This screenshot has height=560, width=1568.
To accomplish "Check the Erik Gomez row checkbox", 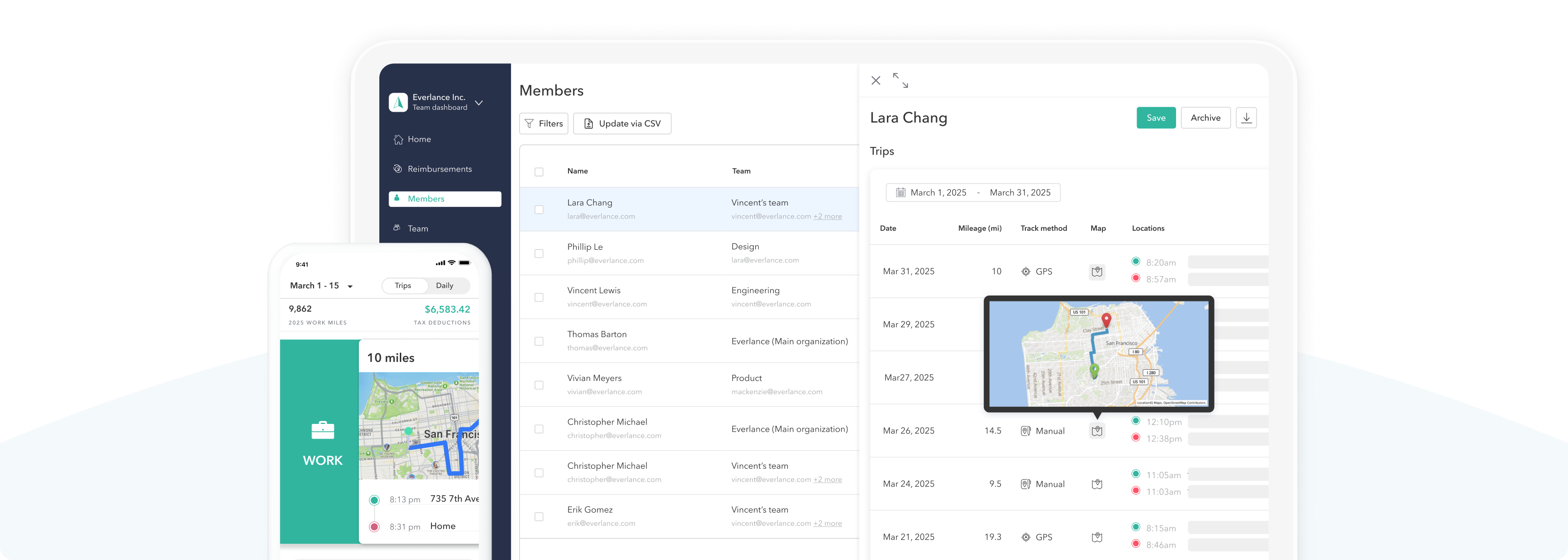I will (539, 516).
